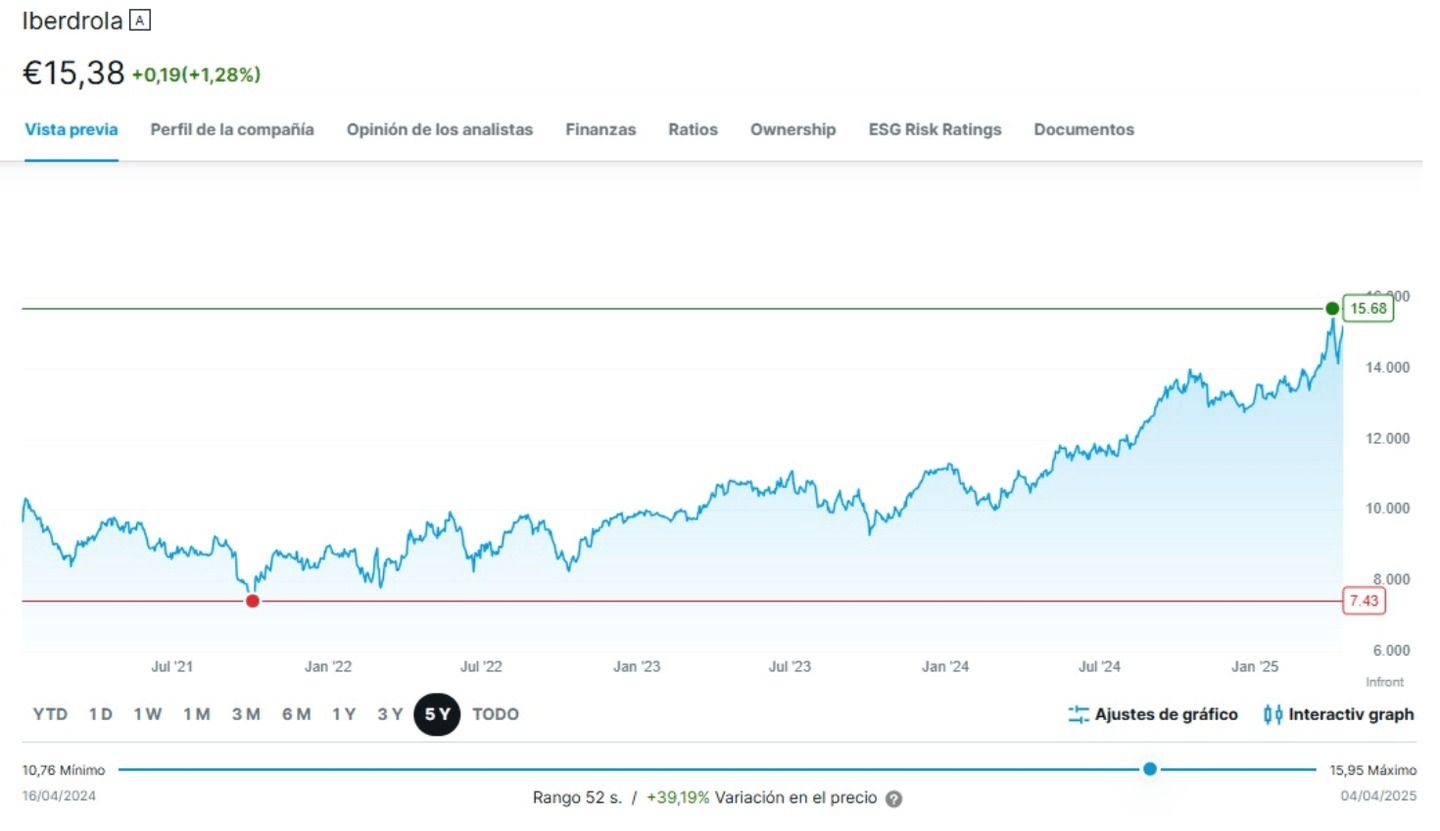Select the green maximum price marker dot
1440x831 pixels.
[x=1331, y=309]
